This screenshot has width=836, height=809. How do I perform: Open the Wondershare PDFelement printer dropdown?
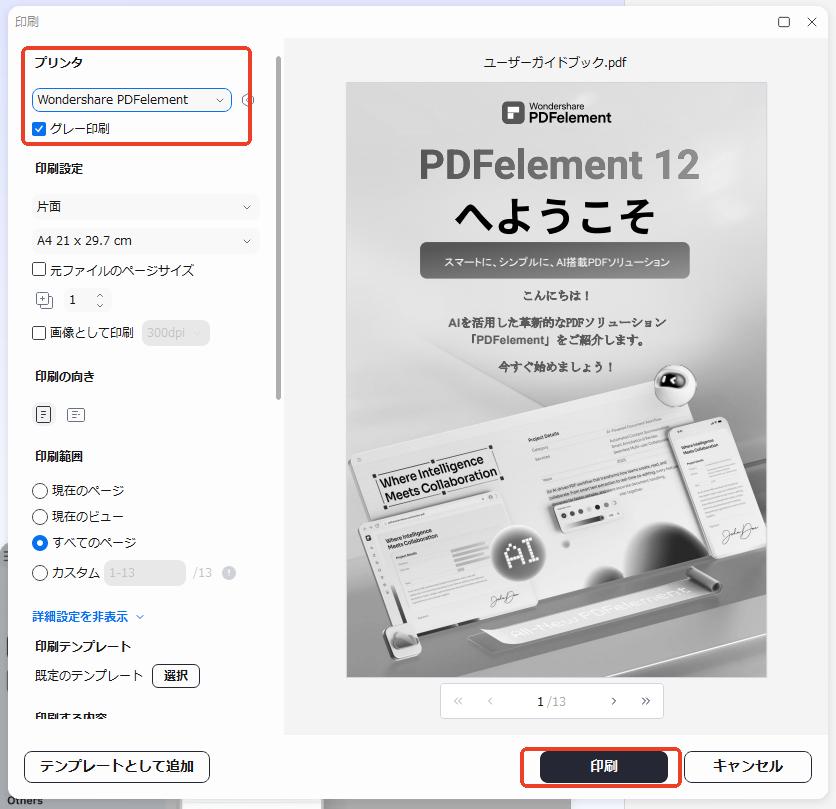(x=132, y=100)
